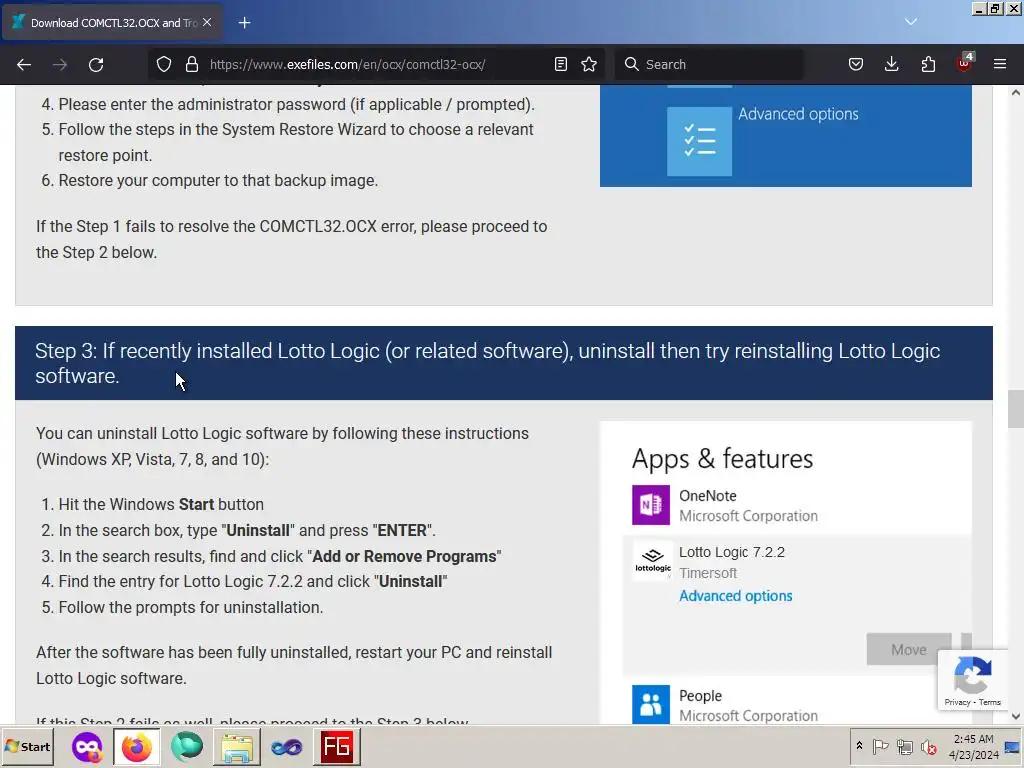Viewport: 1024px width, 768px height.
Task: Open the tracking protection shield icon
Action: click(x=164, y=64)
